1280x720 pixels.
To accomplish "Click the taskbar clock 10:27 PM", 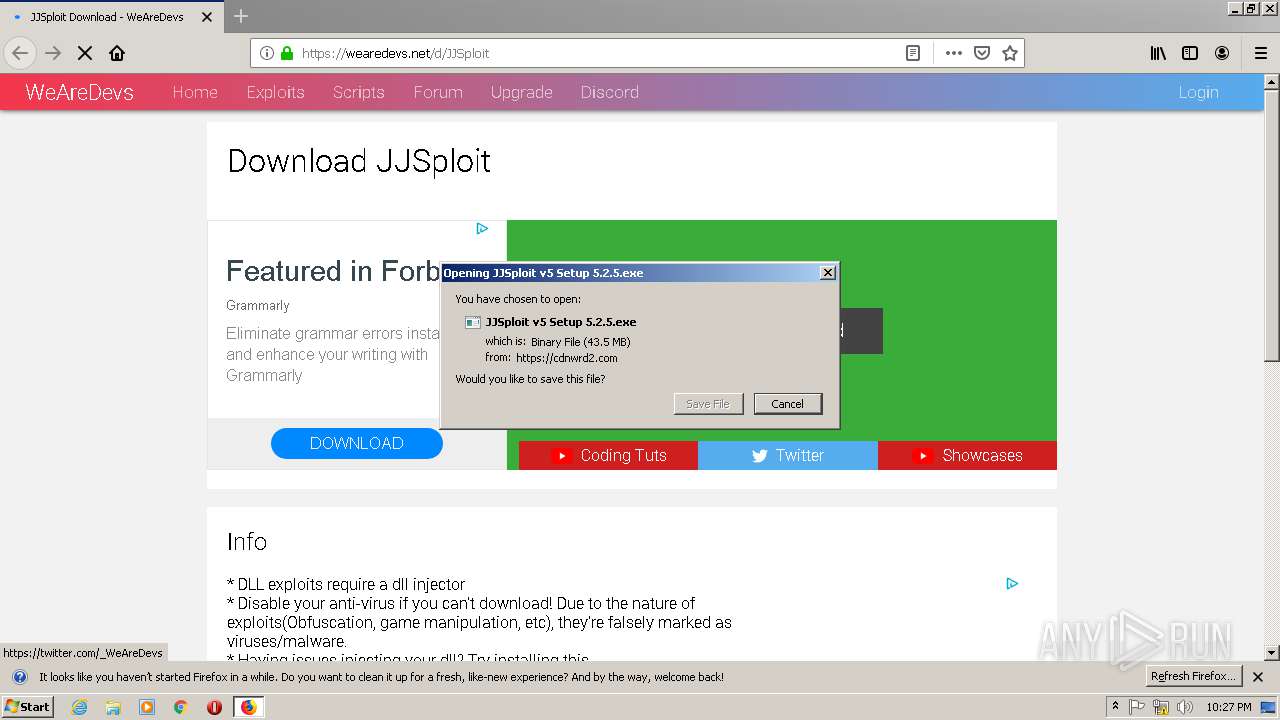I will tap(1229, 707).
